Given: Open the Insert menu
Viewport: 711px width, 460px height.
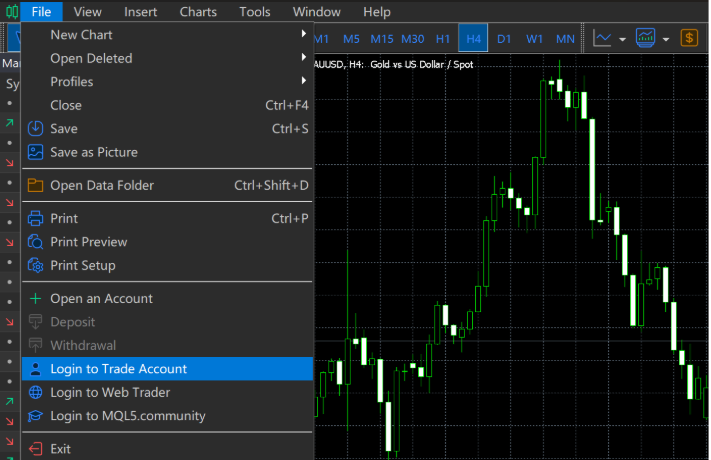Looking at the screenshot, I should pos(141,12).
